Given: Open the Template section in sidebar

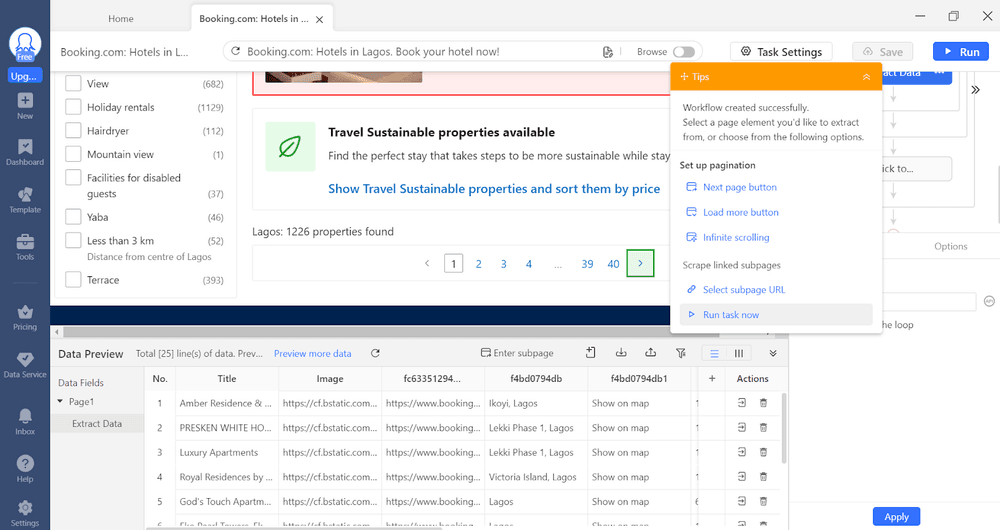Looking at the screenshot, I should (25, 200).
